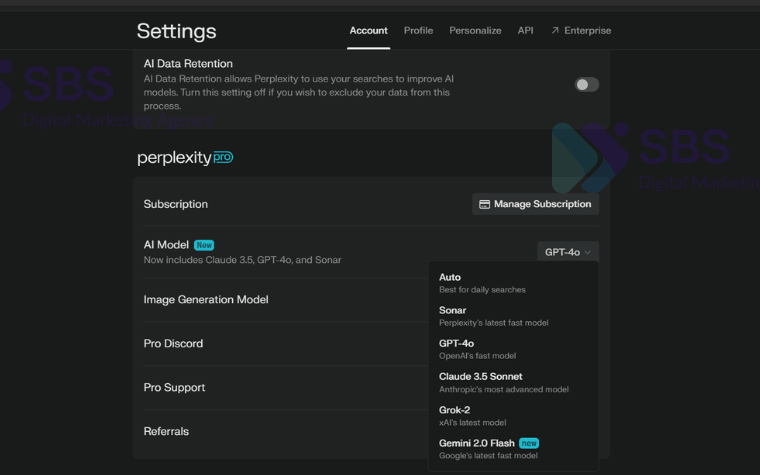Image resolution: width=760 pixels, height=475 pixels.
Task: Choose Gemini 2.0 Flash model
Action: point(513,449)
